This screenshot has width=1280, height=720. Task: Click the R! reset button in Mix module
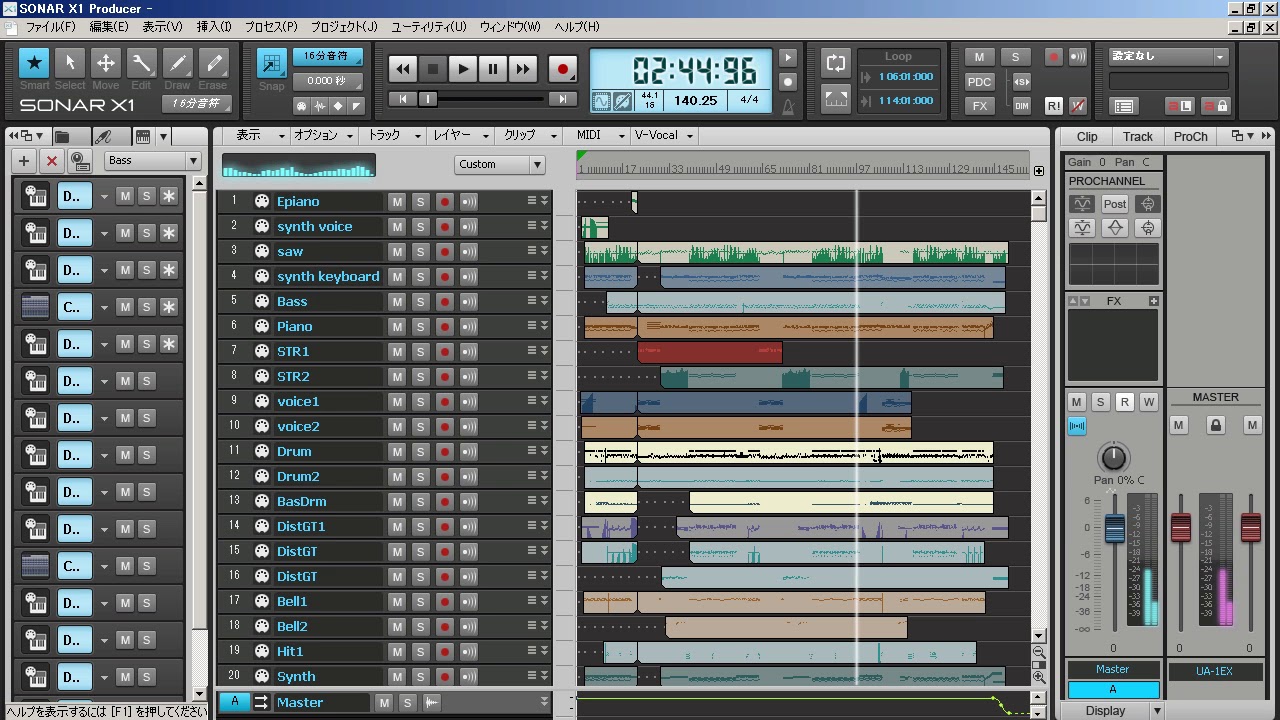(x=1054, y=105)
